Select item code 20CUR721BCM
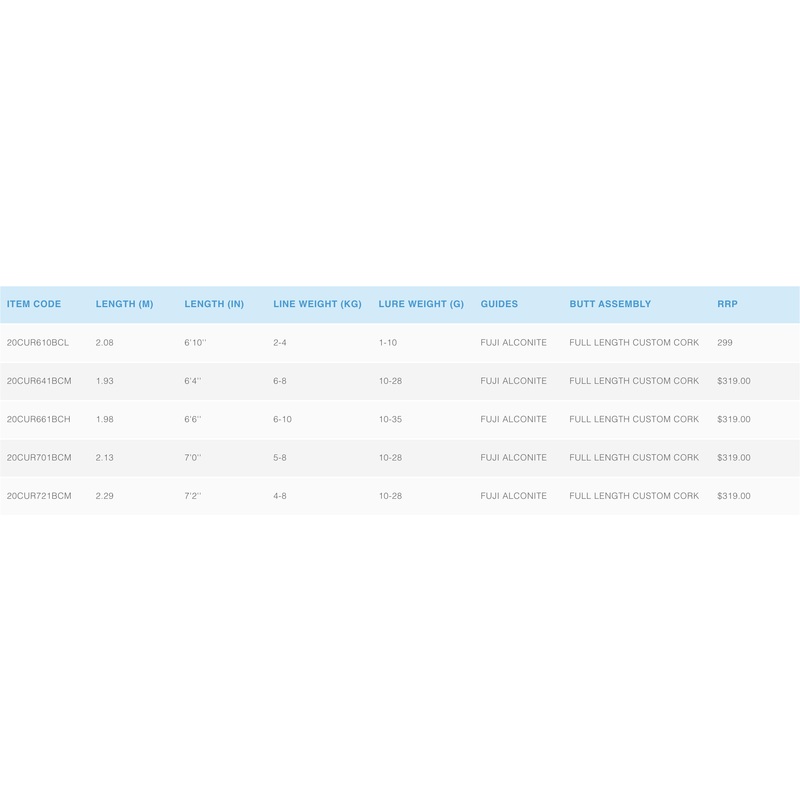 point(39,496)
